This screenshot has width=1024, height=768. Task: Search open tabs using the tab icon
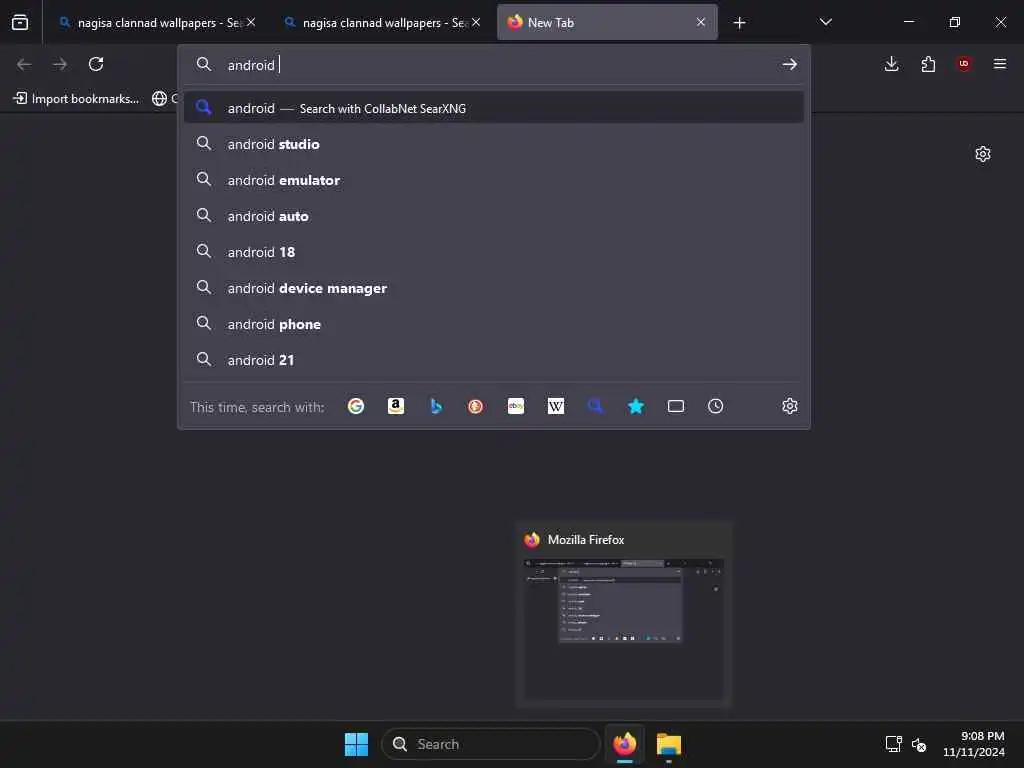coord(676,406)
